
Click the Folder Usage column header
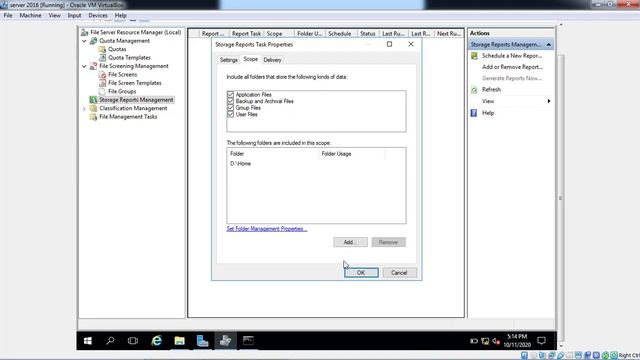(351, 154)
